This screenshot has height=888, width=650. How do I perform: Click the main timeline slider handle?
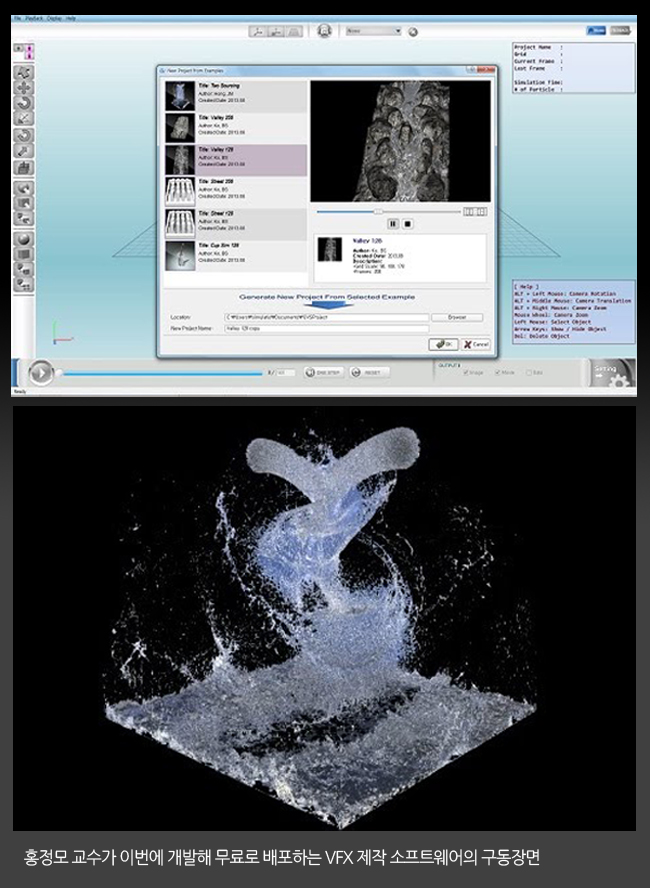[59, 373]
